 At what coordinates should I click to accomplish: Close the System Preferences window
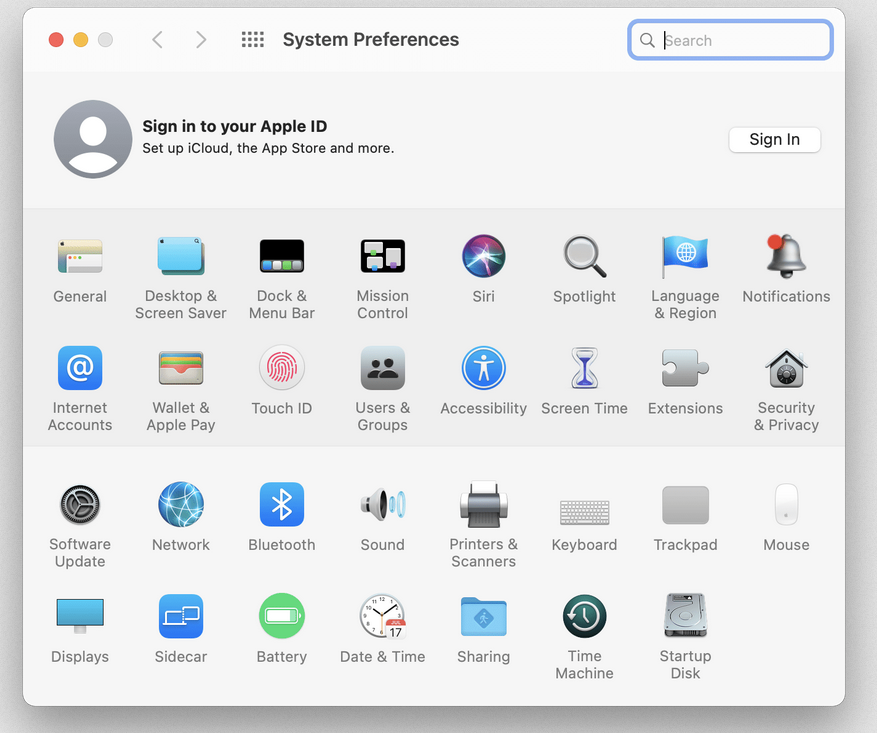coord(56,40)
